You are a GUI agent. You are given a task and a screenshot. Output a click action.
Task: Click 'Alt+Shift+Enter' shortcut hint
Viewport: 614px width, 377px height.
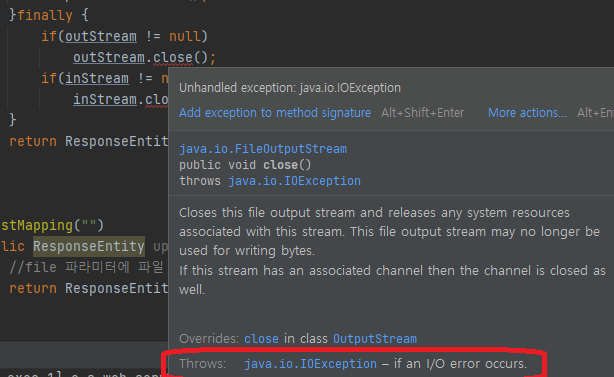423,113
